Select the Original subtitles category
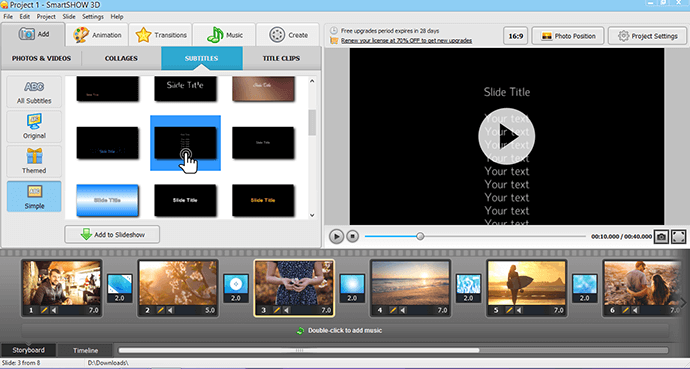This screenshot has width=690, height=369. (x=34, y=127)
